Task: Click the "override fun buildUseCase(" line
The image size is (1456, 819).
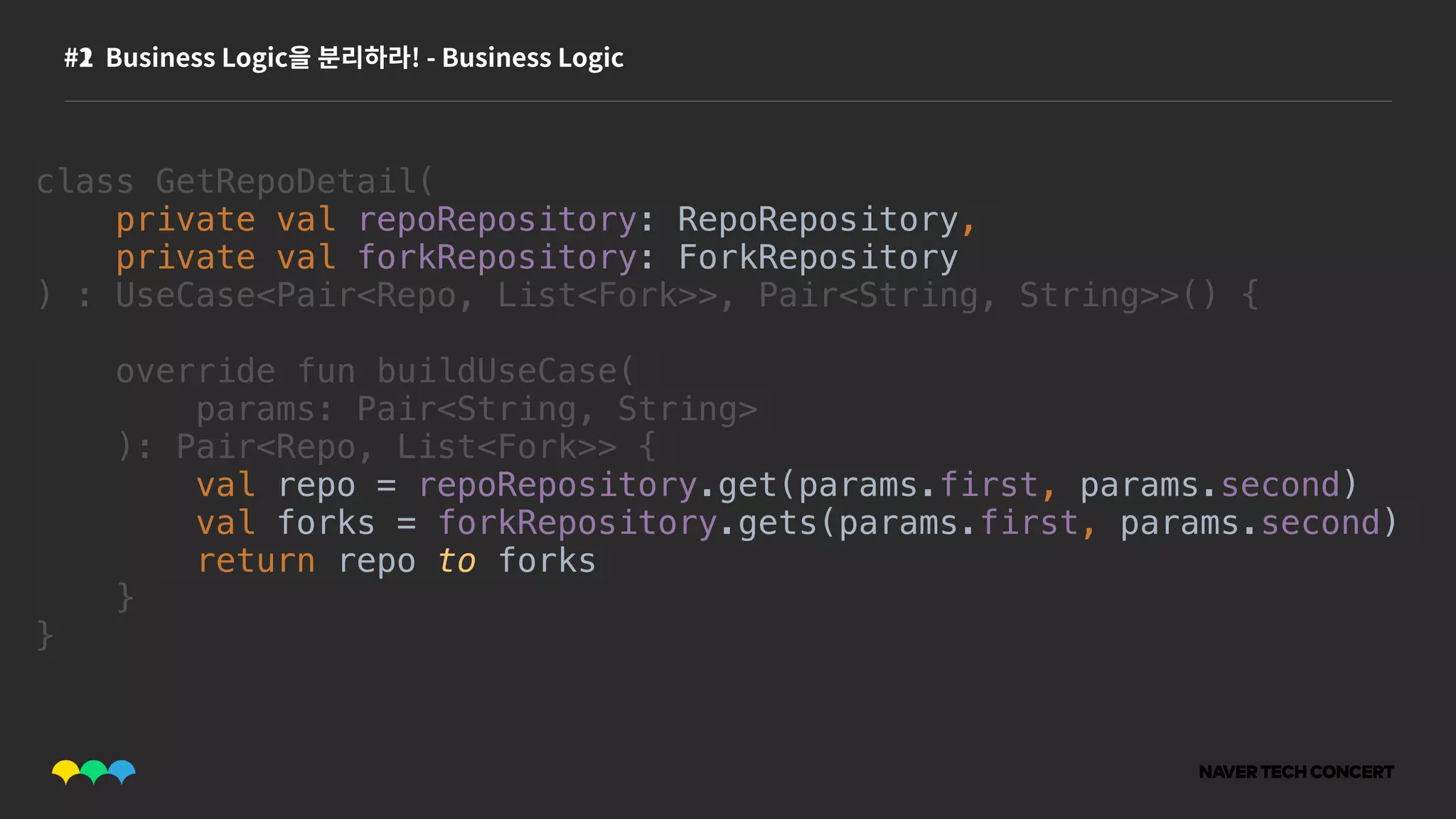Action: tap(375, 371)
